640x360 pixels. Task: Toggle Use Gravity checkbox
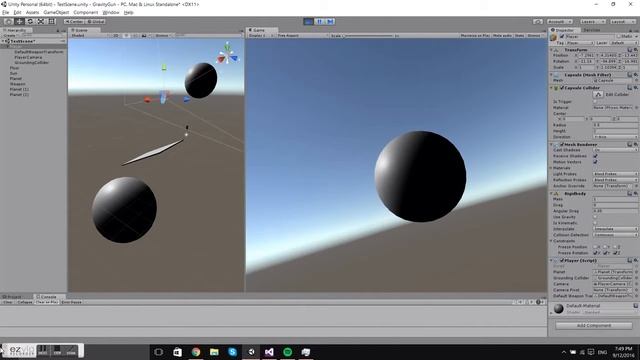(x=595, y=217)
